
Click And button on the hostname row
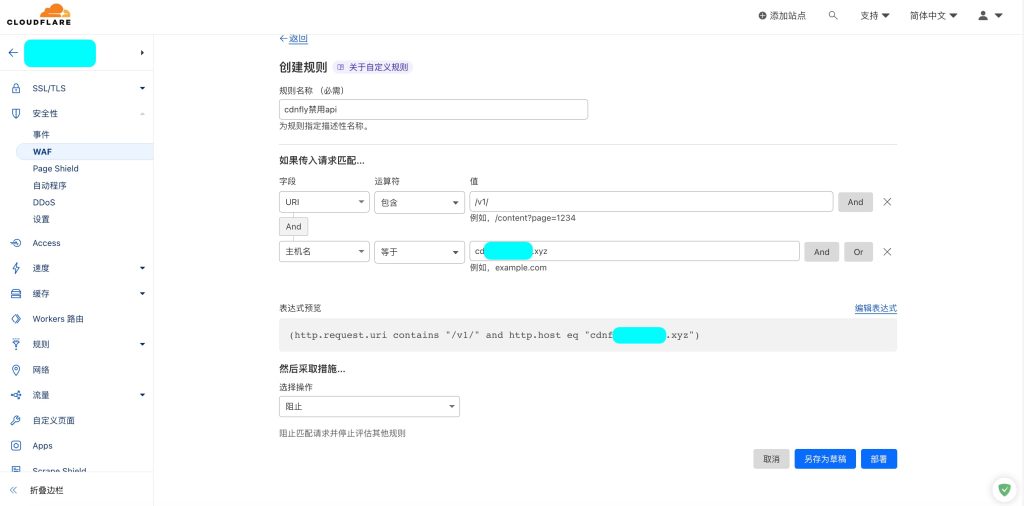822,252
